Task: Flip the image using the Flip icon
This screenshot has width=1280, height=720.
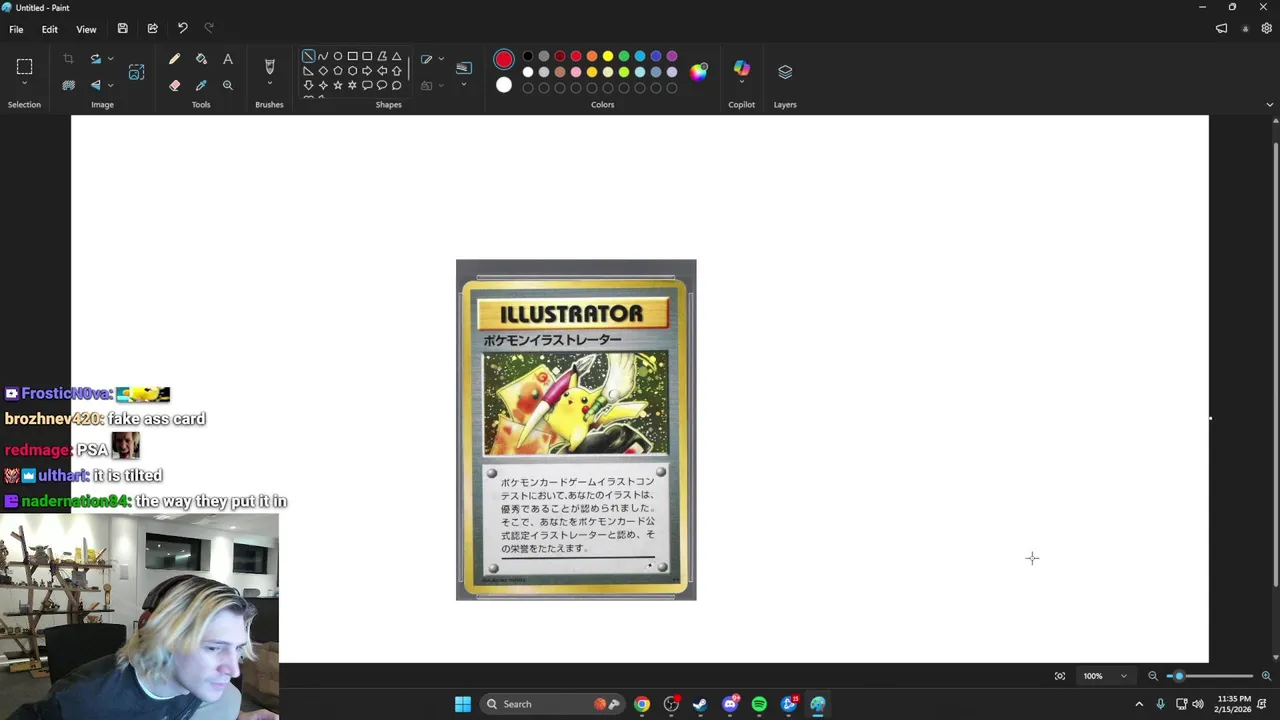Action: point(95,85)
